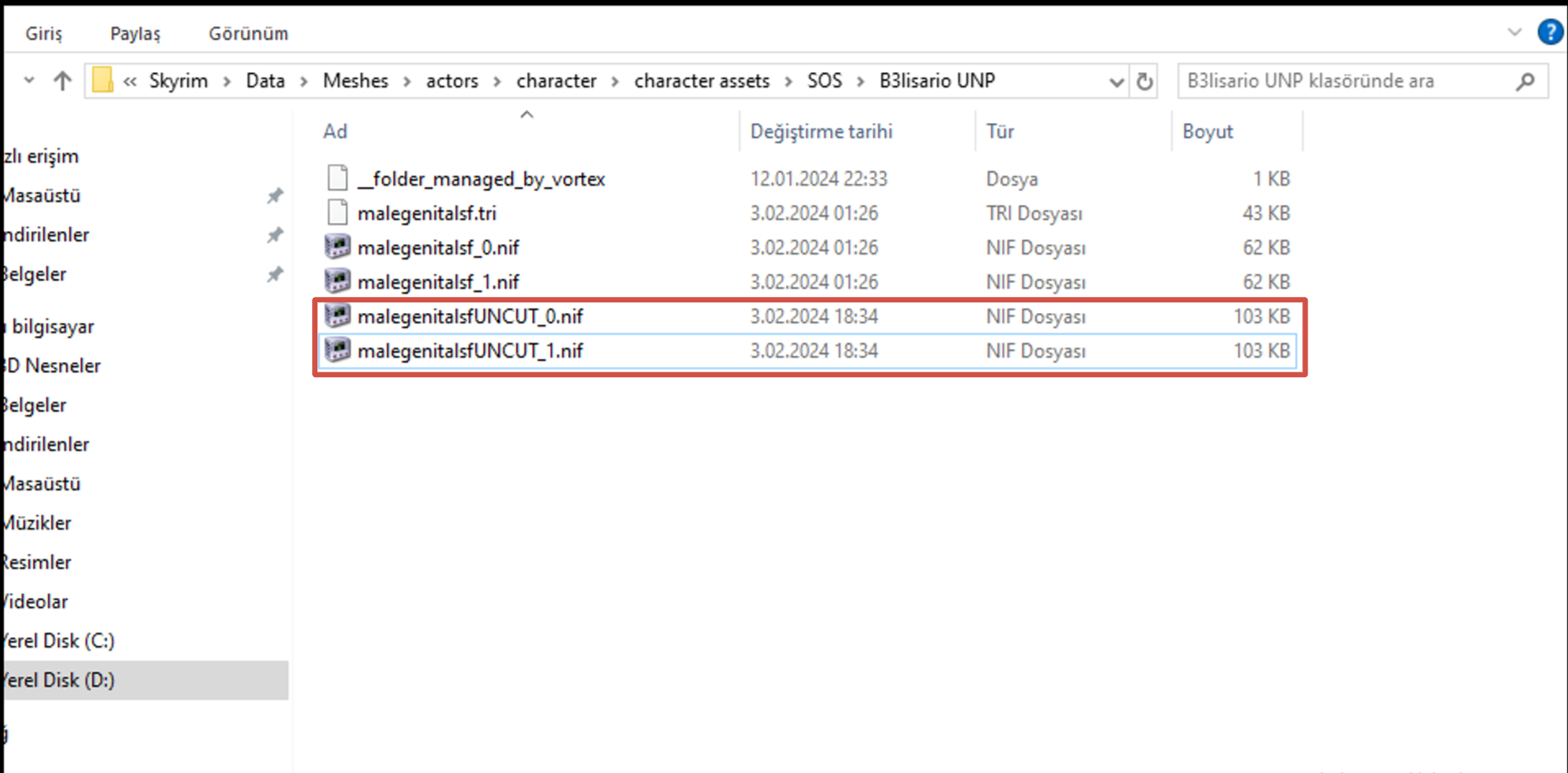Select the malegenitalsf.tri file name
The width and height of the screenshot is (1568, 773).
point(427,213)
